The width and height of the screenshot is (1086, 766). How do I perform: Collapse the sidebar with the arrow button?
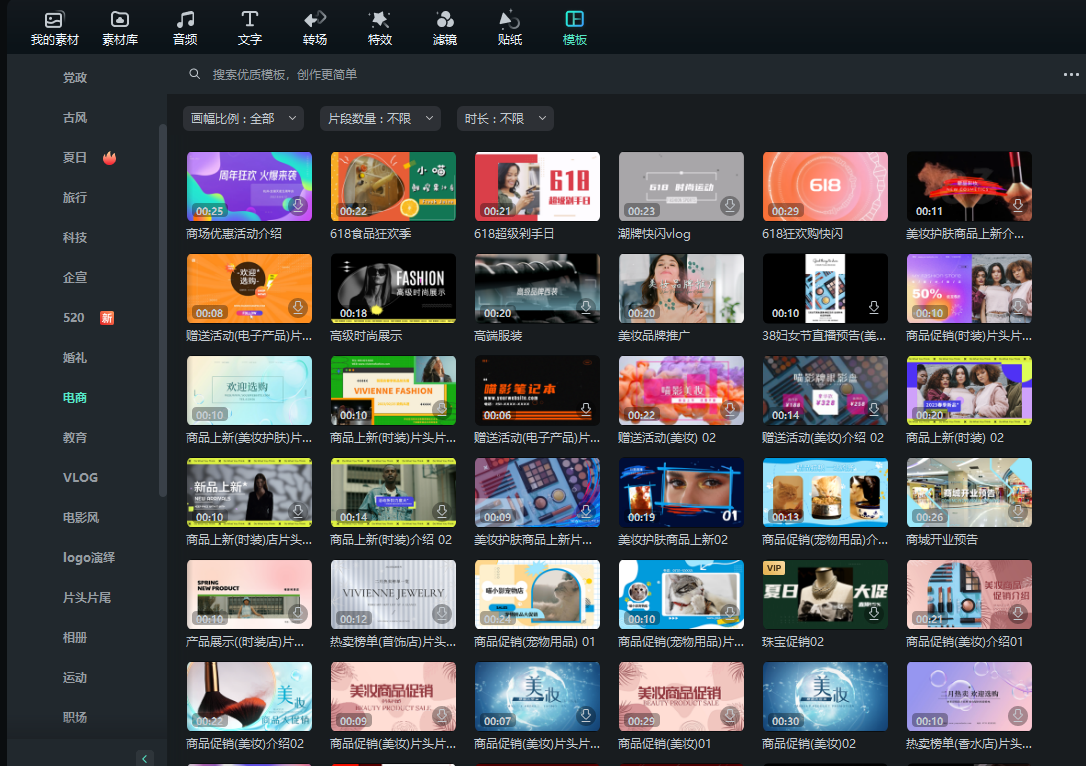point(145,758)
